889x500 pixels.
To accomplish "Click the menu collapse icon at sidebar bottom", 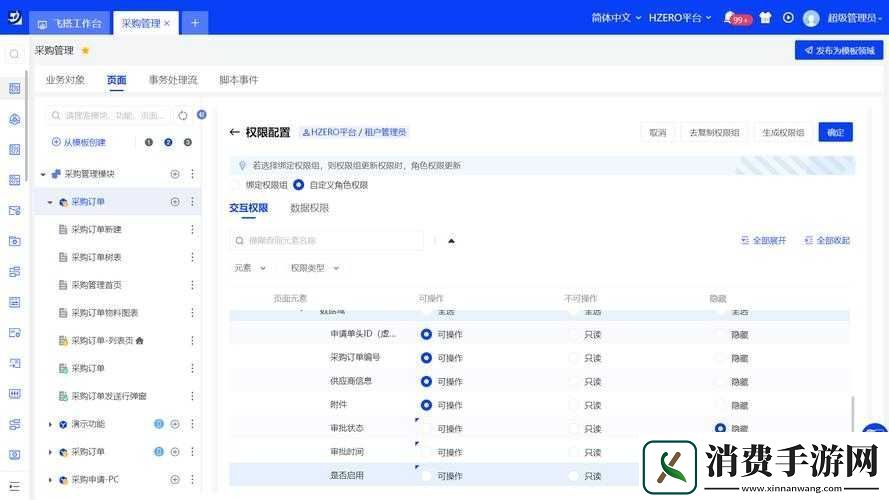I will click(15, 486).
